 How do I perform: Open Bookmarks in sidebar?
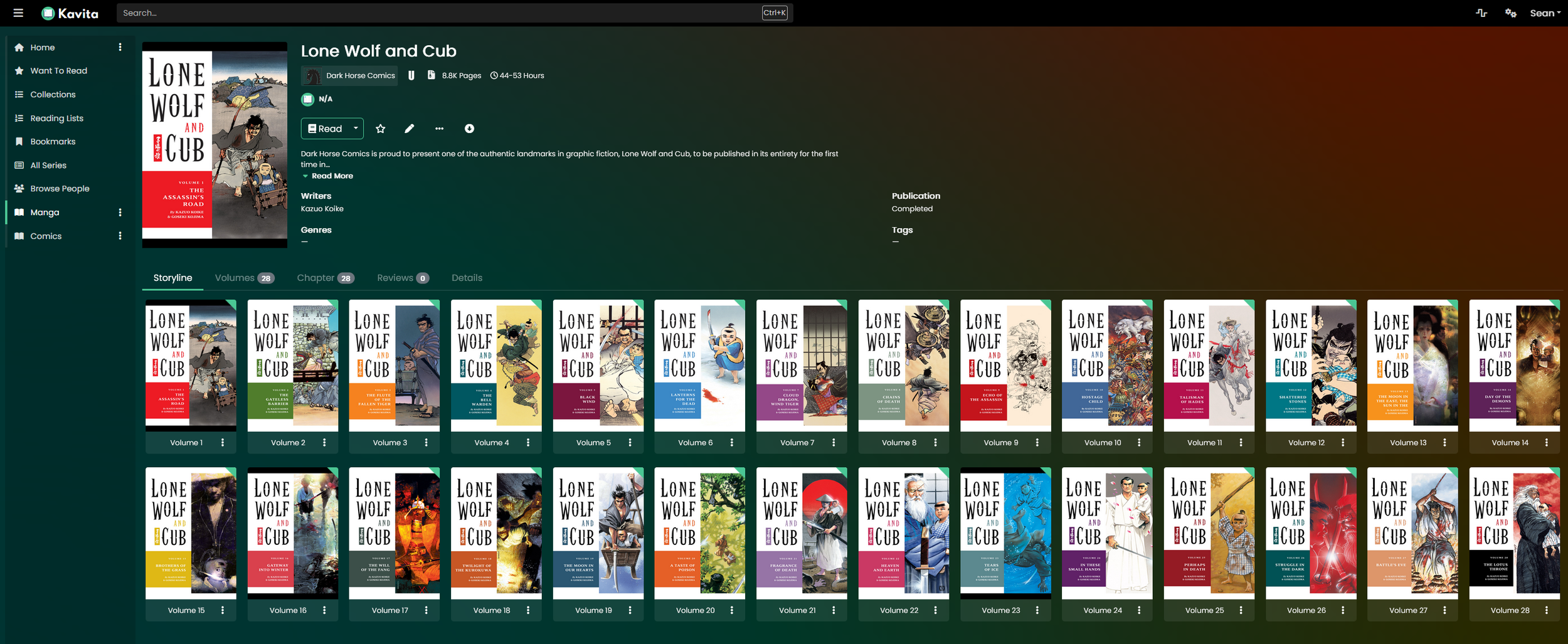pos(53,142)
